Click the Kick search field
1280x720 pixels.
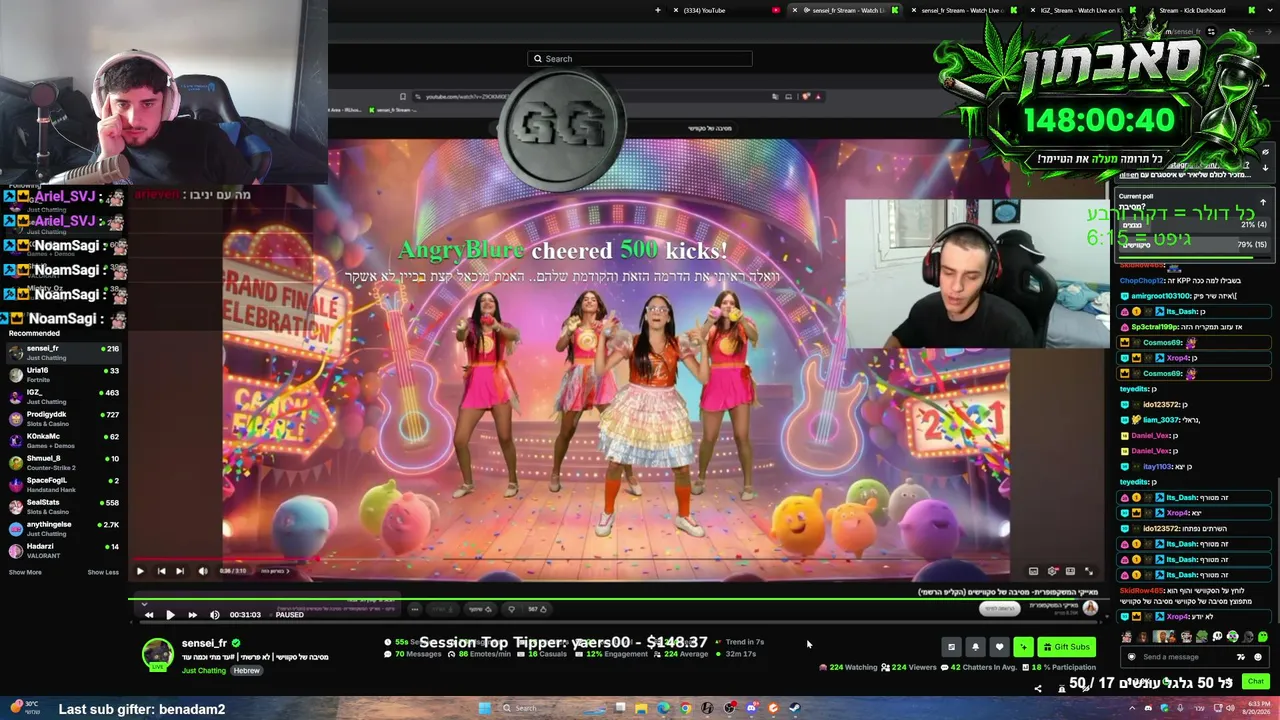pos(640,59)
